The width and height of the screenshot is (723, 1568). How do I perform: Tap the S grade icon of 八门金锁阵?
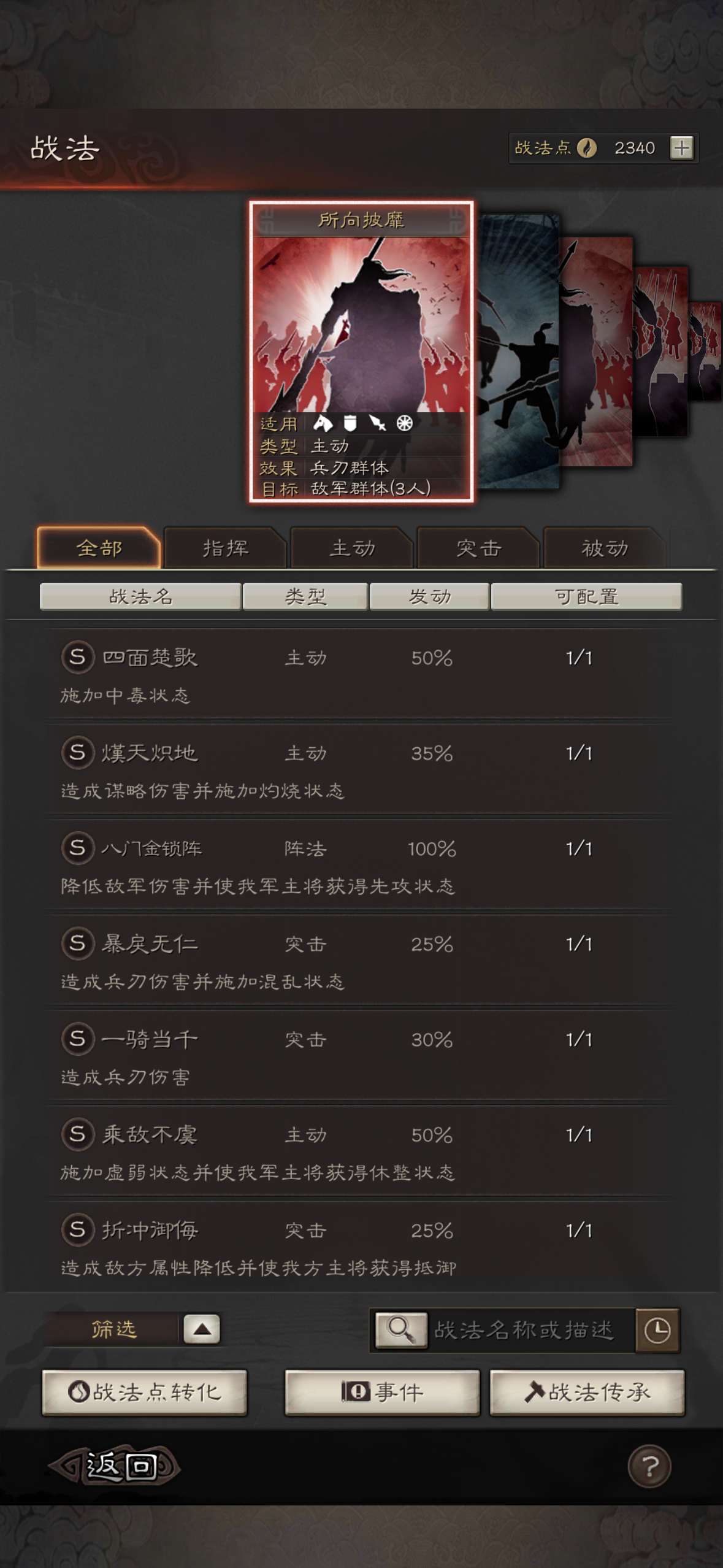[78, 848]
